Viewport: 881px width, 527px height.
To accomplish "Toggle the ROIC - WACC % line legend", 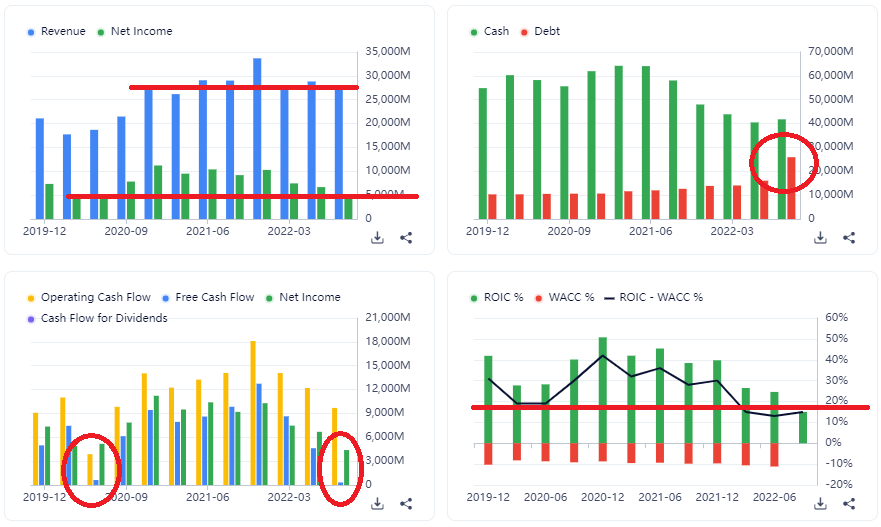I will coord(659,297).
